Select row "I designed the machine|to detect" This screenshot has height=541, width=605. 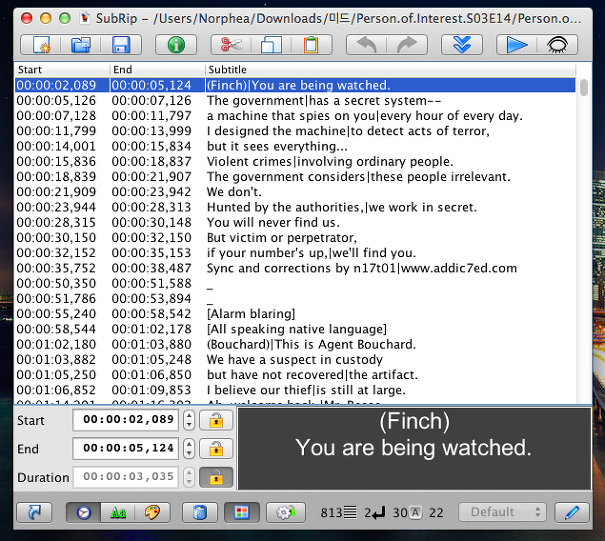coord(295,131)
